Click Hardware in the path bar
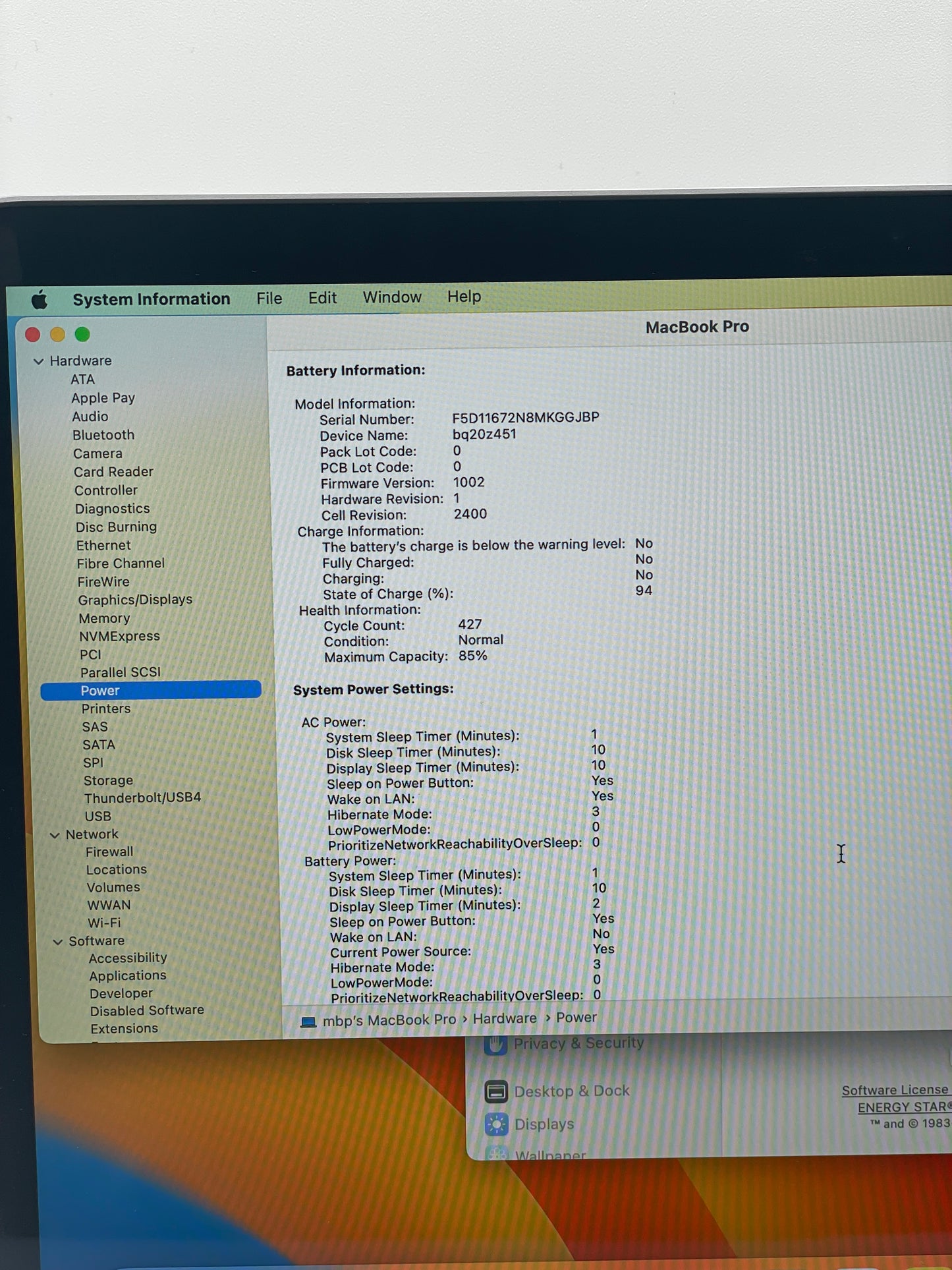952x1270 pixels. [x=505, y=1019]
